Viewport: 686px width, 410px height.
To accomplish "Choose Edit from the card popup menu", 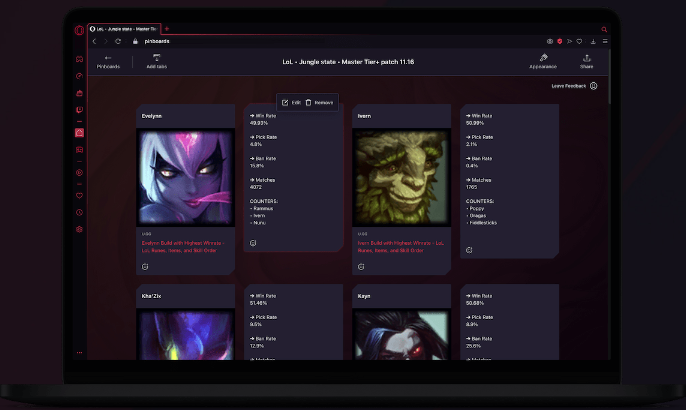I will (291, 102).
